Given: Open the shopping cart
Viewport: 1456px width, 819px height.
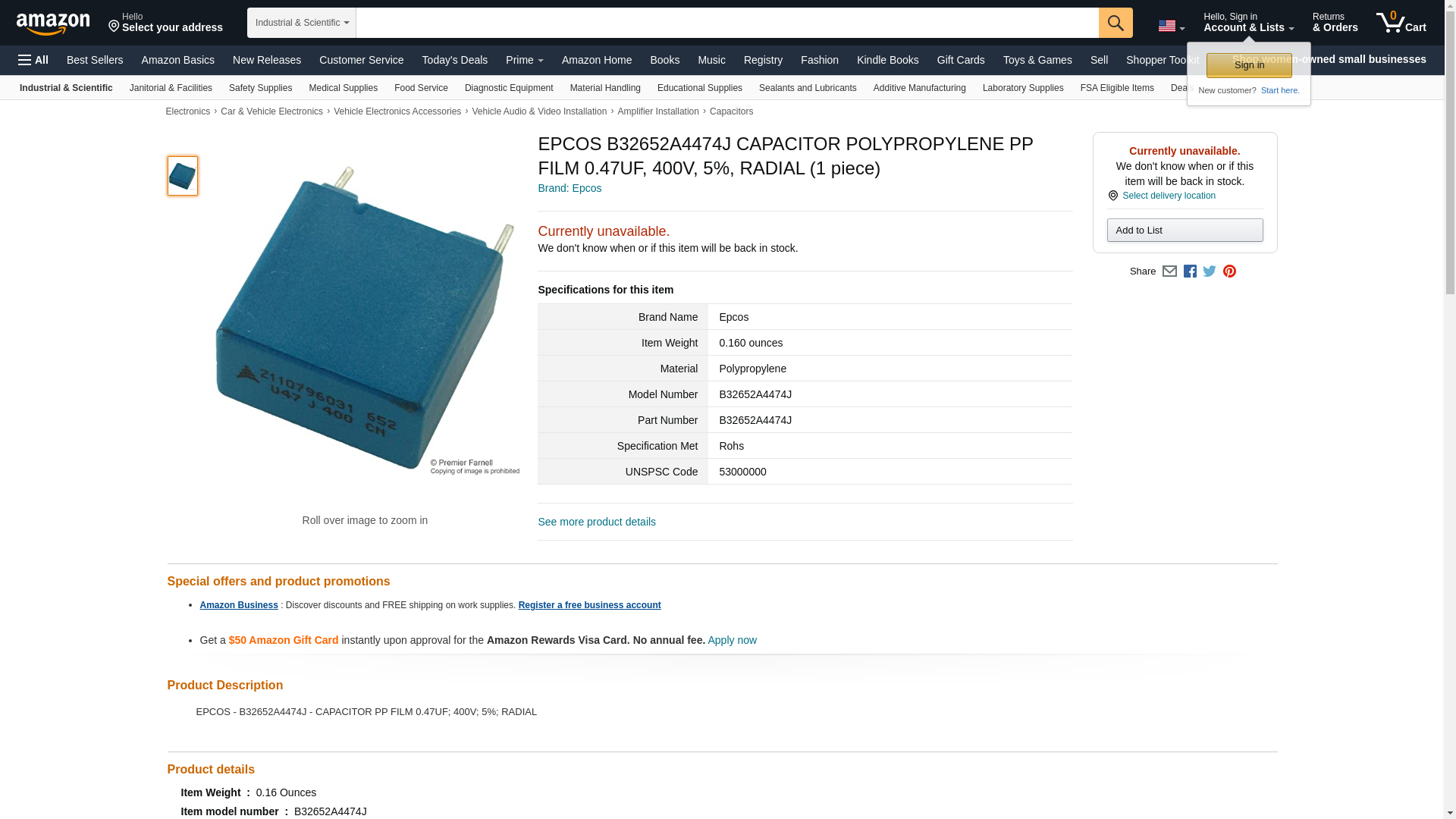Looking at the screenshot, I should click(x=1401, y=22).
